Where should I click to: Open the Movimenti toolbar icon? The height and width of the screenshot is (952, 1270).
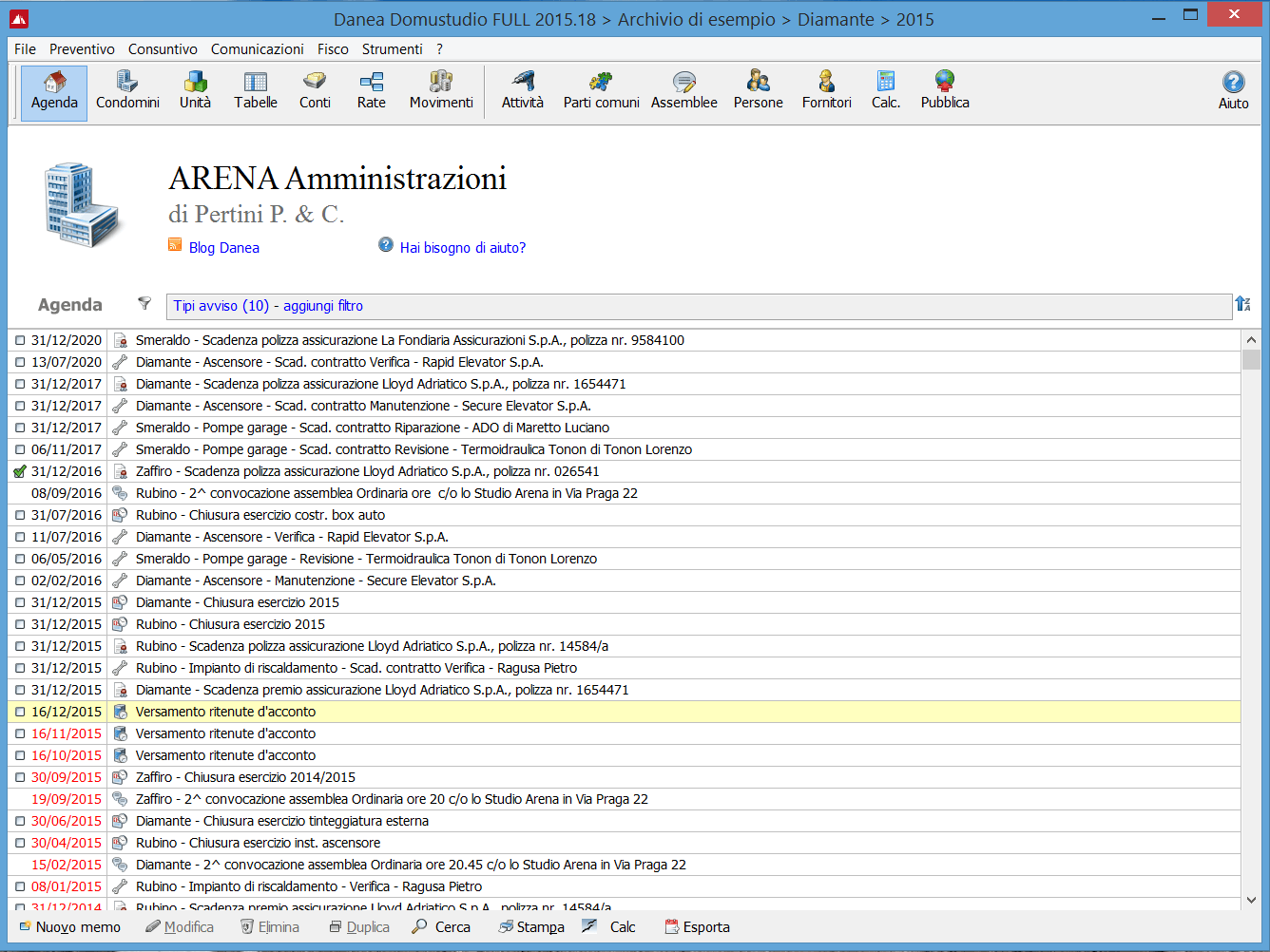coord(441,92)
